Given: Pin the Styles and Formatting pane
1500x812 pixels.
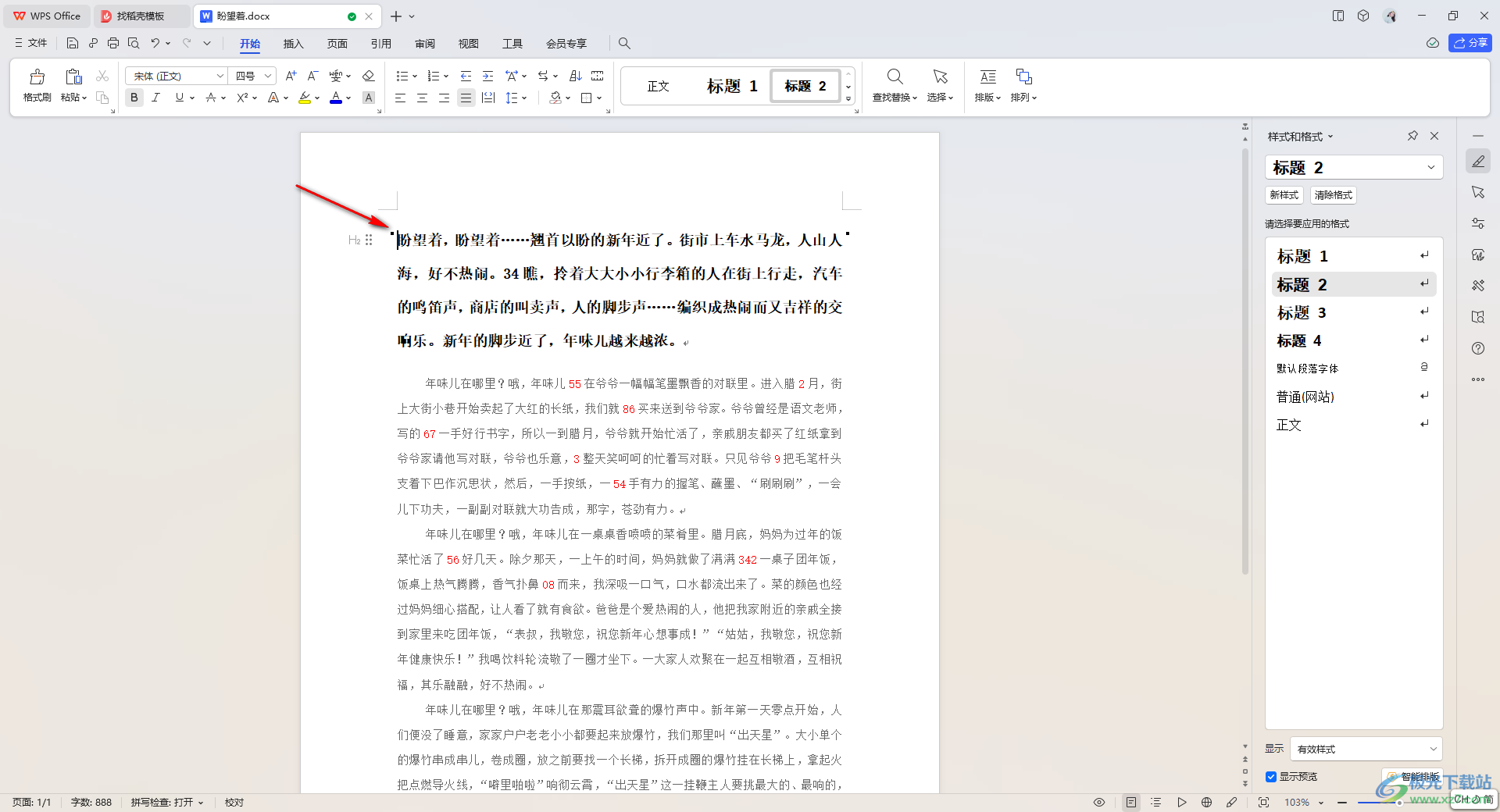Looking at the screenshot, I should pos(1412,136).
